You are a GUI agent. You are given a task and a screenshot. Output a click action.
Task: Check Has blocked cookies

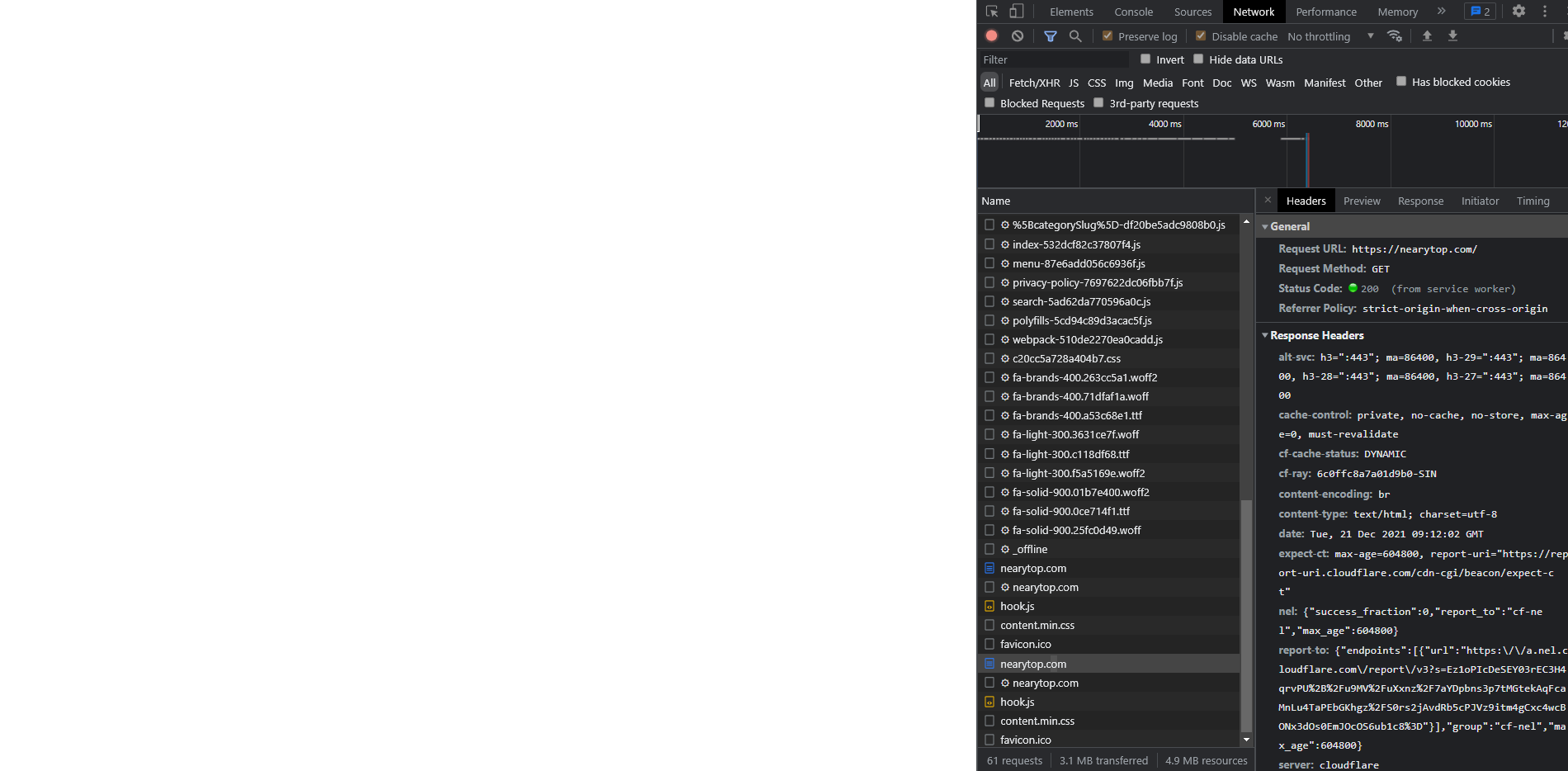pos(1401,81)
